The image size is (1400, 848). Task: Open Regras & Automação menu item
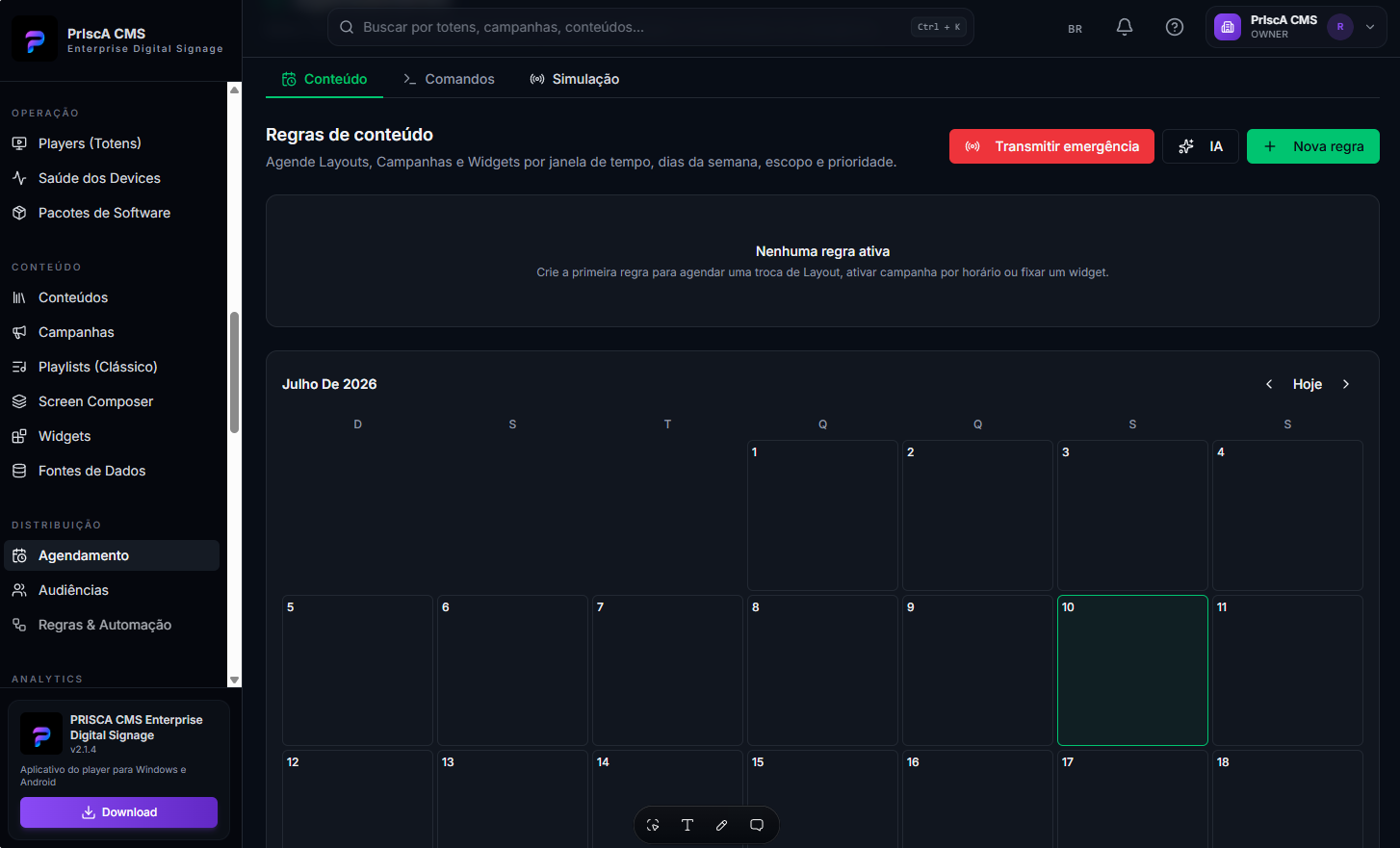112,625
